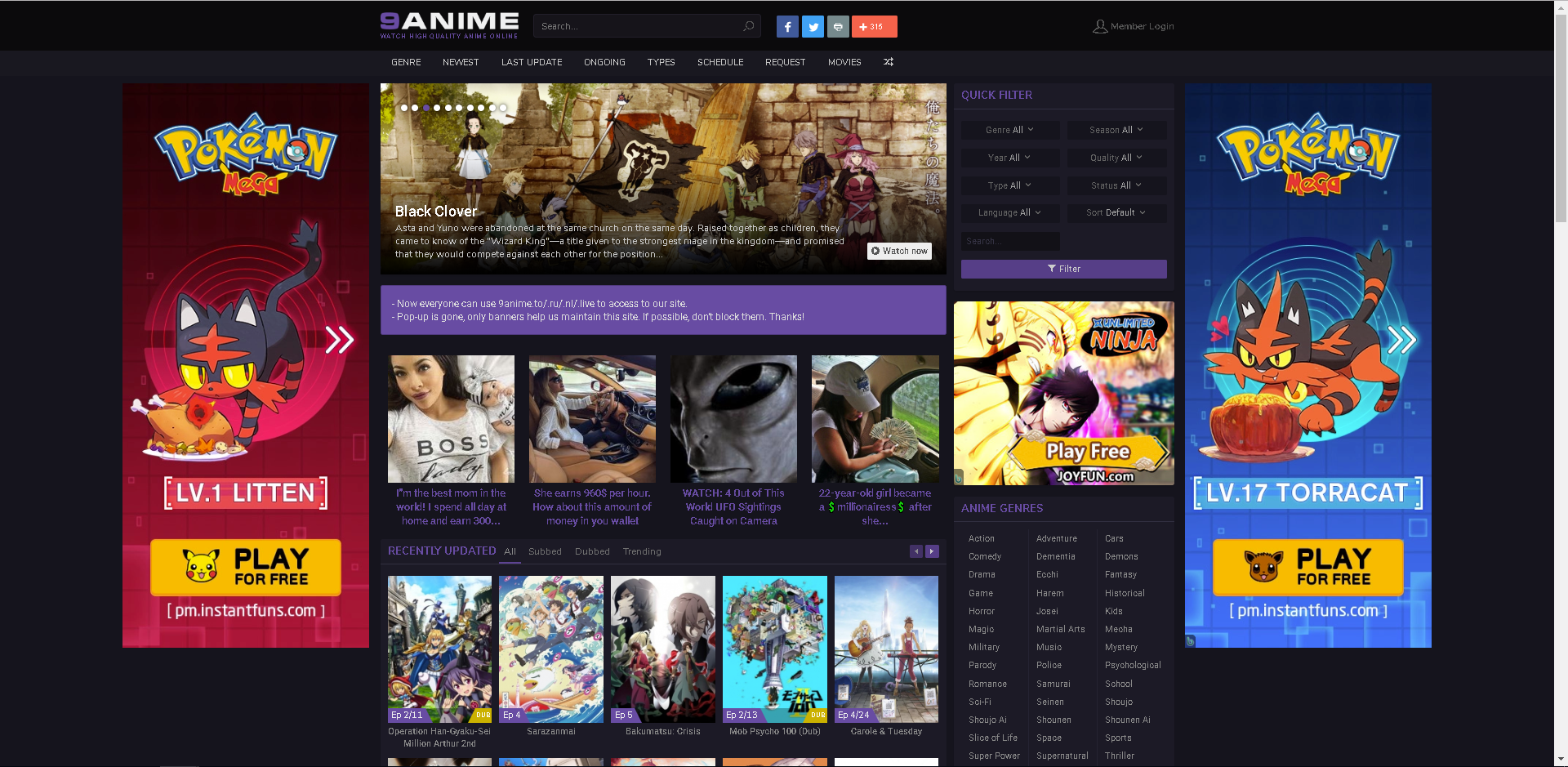Viewport: 1568px width, 767px height.
Task: Click the Facebook share icon
Action: [787, 27]
